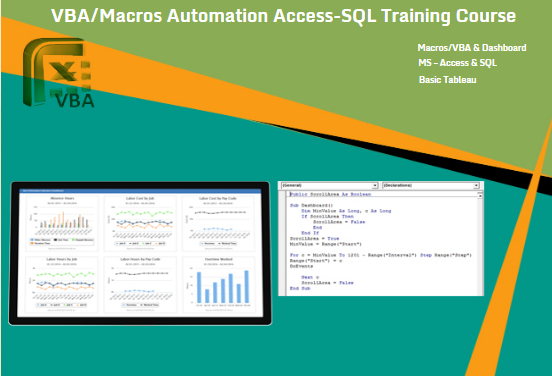Select the Labor Cost by Job chart
Image resolution: width=552 pixels, height=376 pixels.
pos(140,223)
